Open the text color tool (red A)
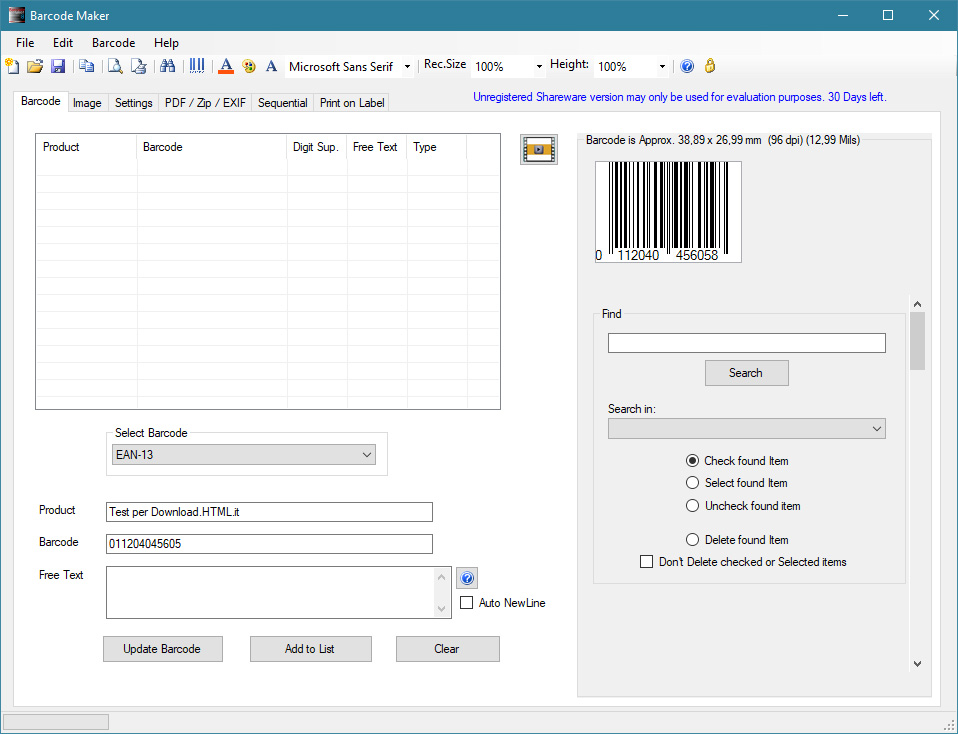The image size is (958, 734). [x=226, y=67]
